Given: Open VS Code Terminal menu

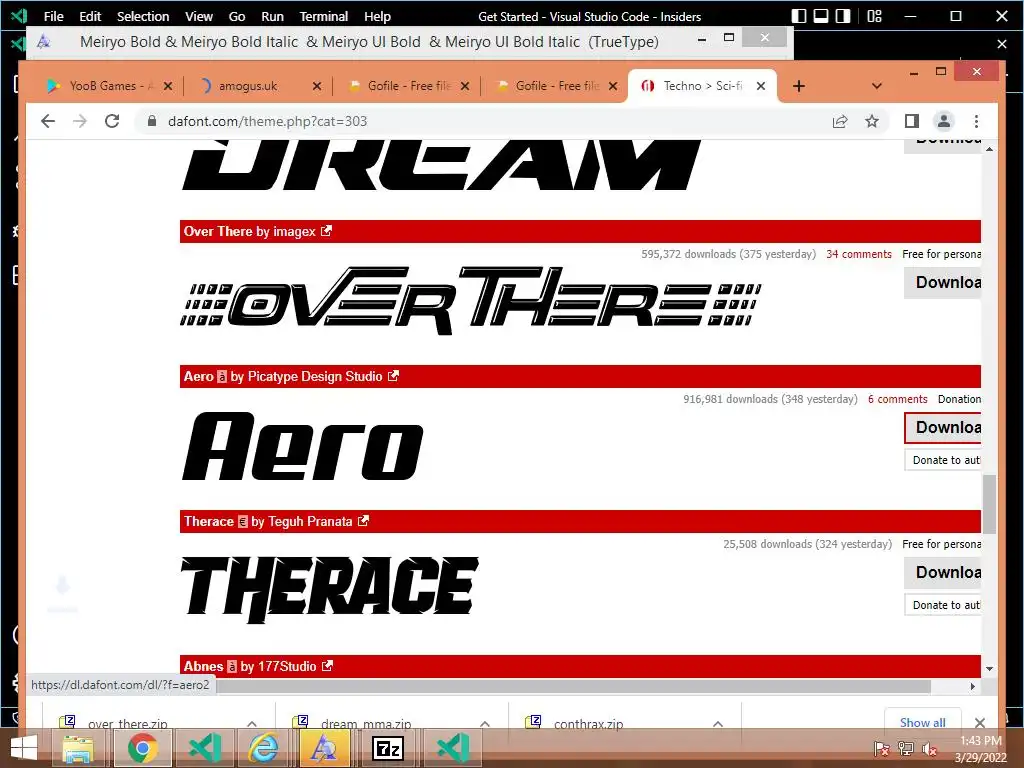Looking at the screenshot, I should pyautogui.click(x=323, y=16).
